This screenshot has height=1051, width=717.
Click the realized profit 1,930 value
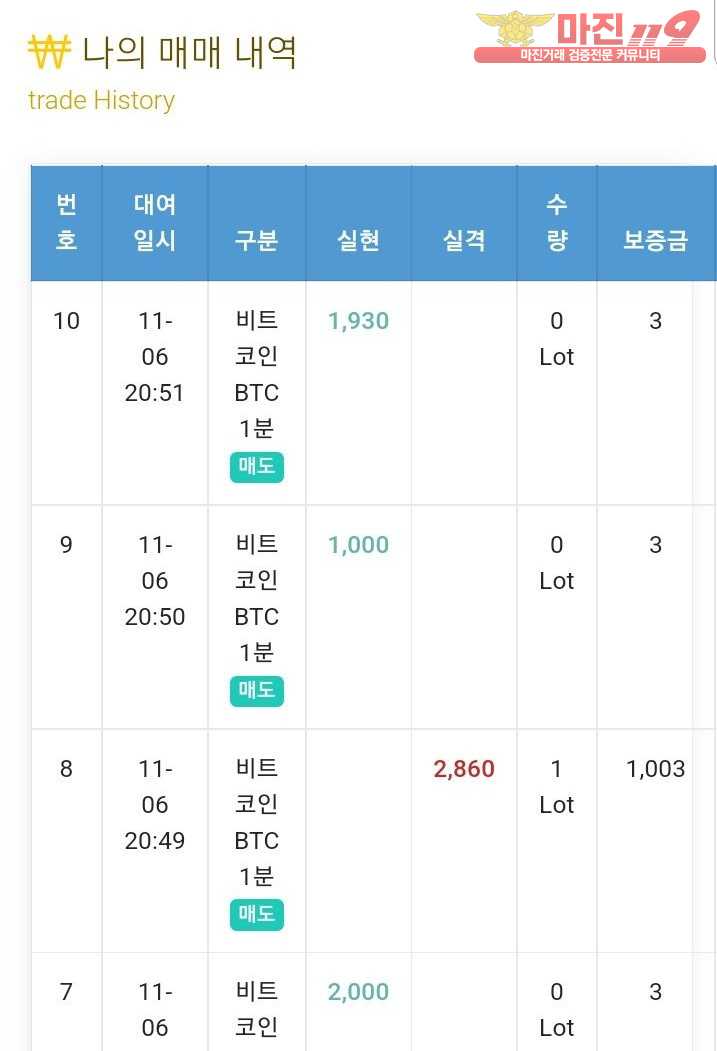tap(358, 321)
